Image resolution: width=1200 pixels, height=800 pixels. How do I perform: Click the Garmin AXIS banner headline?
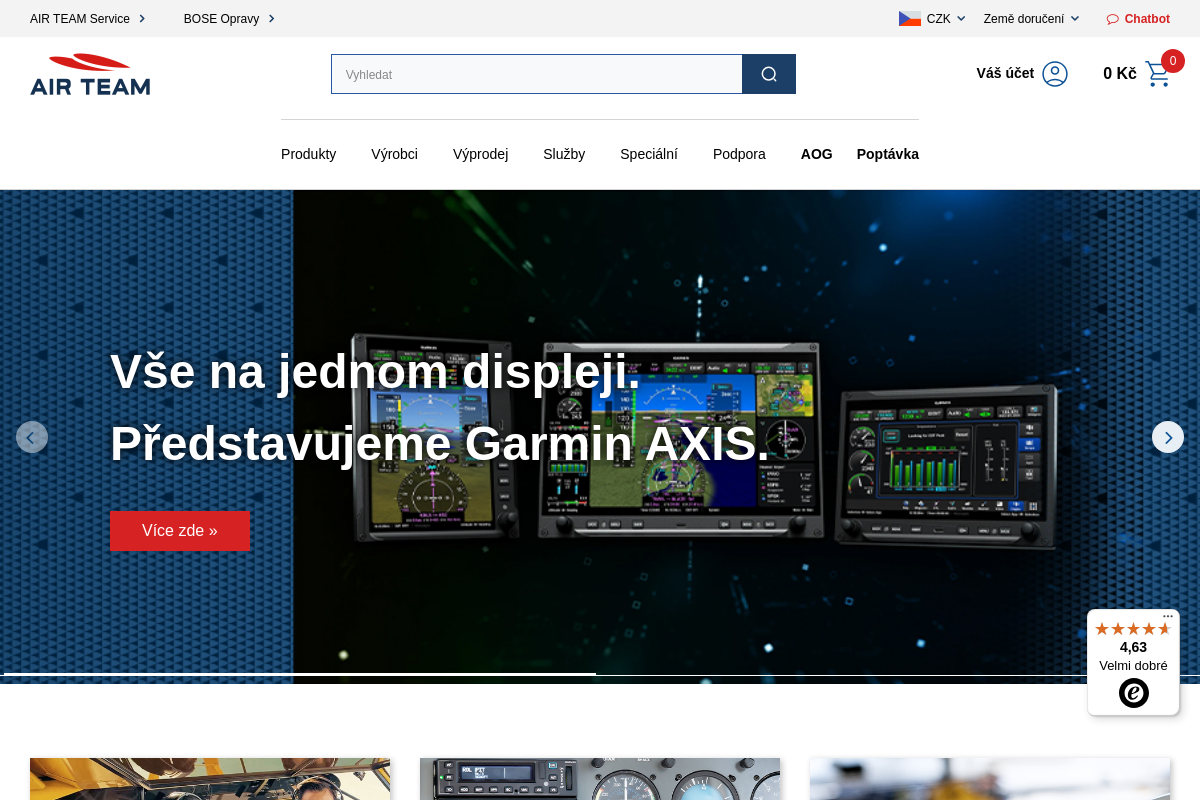pos(440,407)
